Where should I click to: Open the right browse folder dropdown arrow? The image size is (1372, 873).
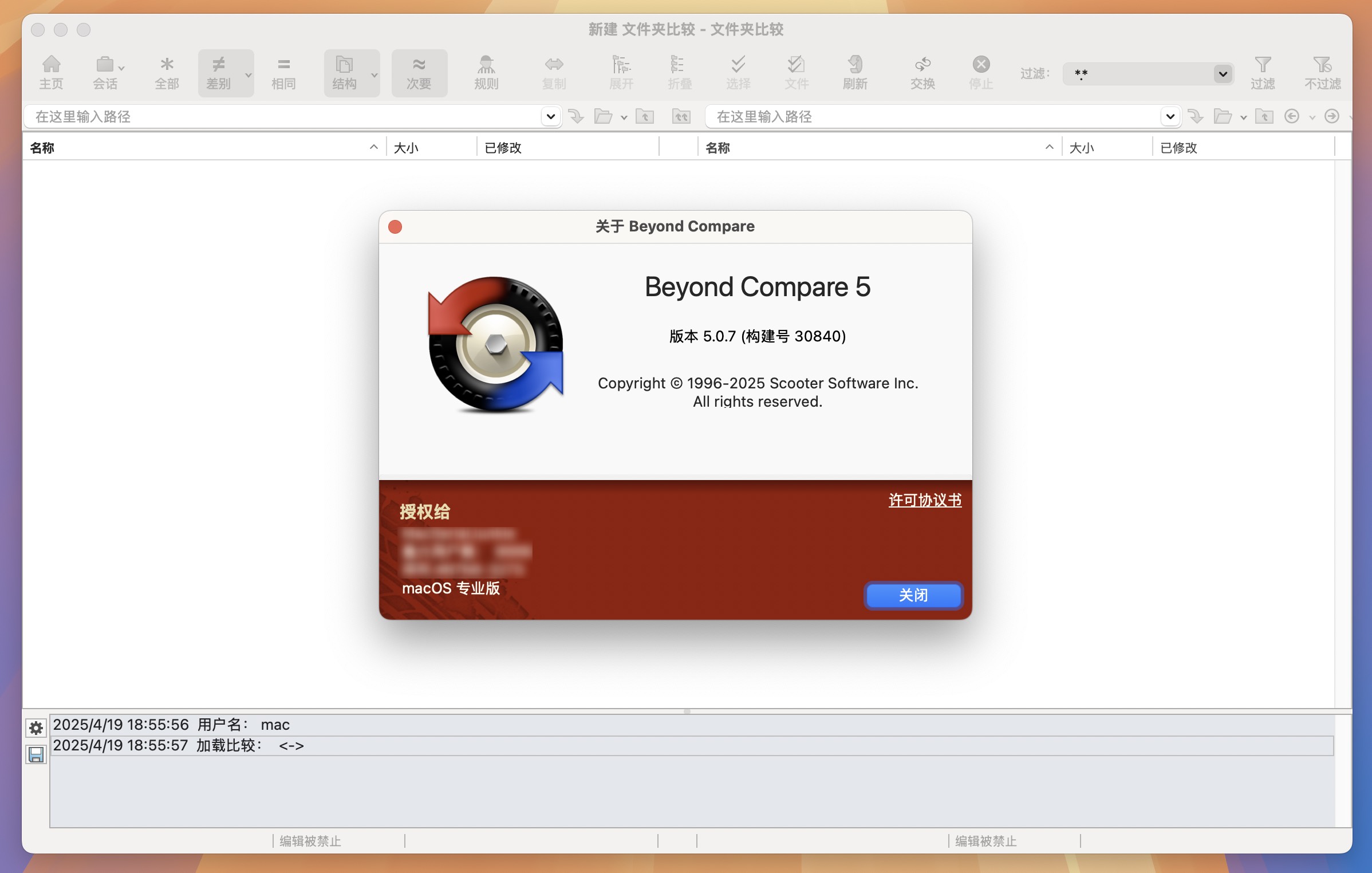tap(1244, 118)
